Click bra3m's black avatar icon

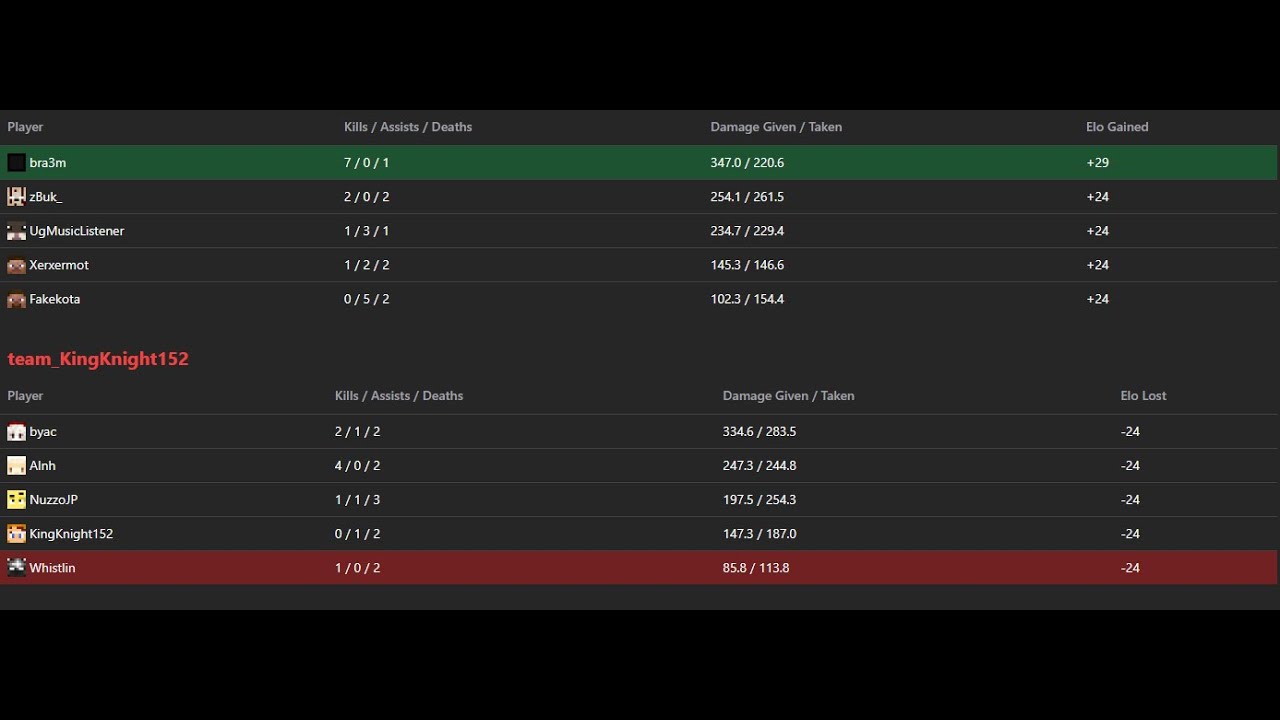[x=16, y=163]
